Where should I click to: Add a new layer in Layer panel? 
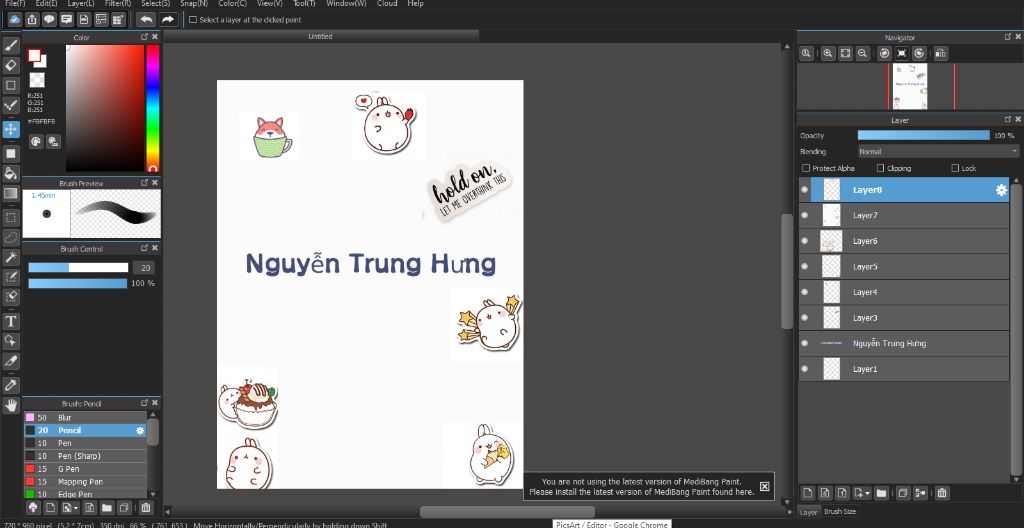pos(807,493)
